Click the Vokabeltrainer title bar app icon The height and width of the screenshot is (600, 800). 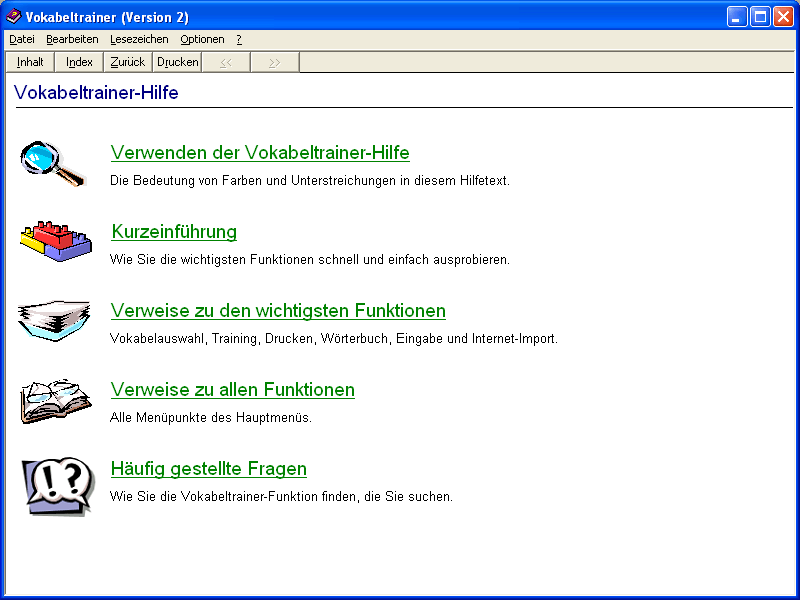click(x=14, y=16)
